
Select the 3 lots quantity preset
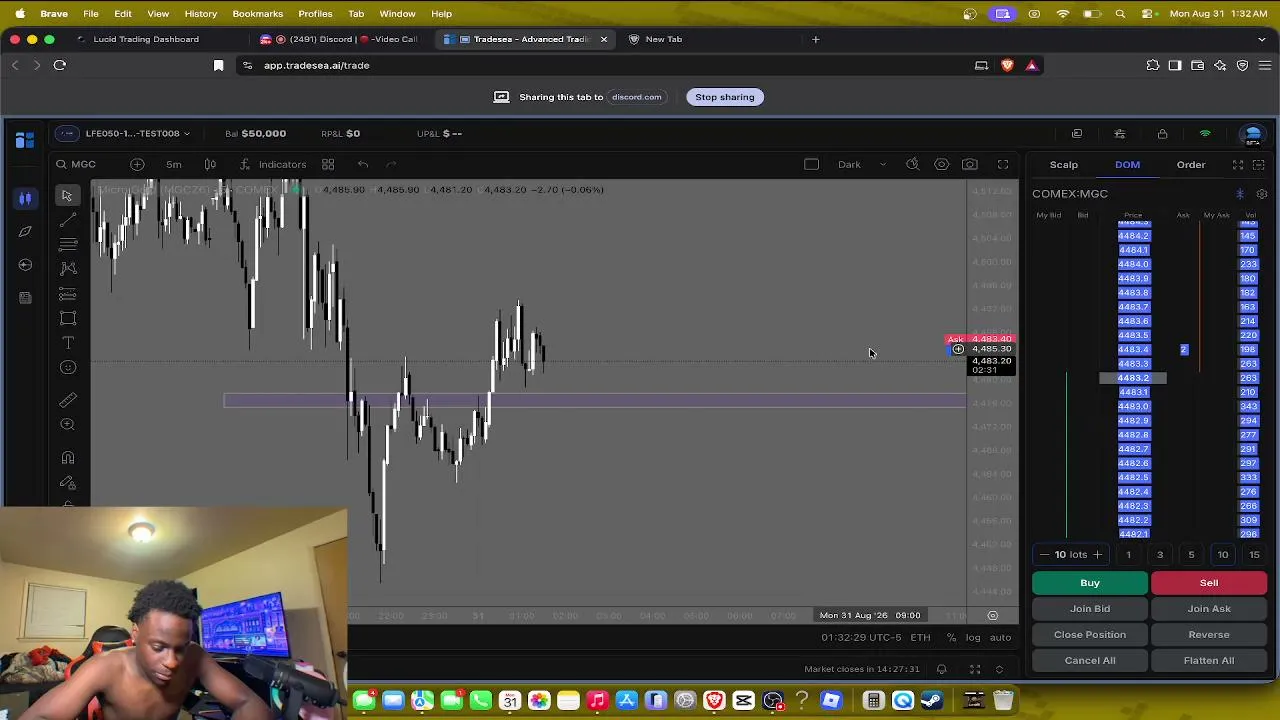(x=1160, y=555)
